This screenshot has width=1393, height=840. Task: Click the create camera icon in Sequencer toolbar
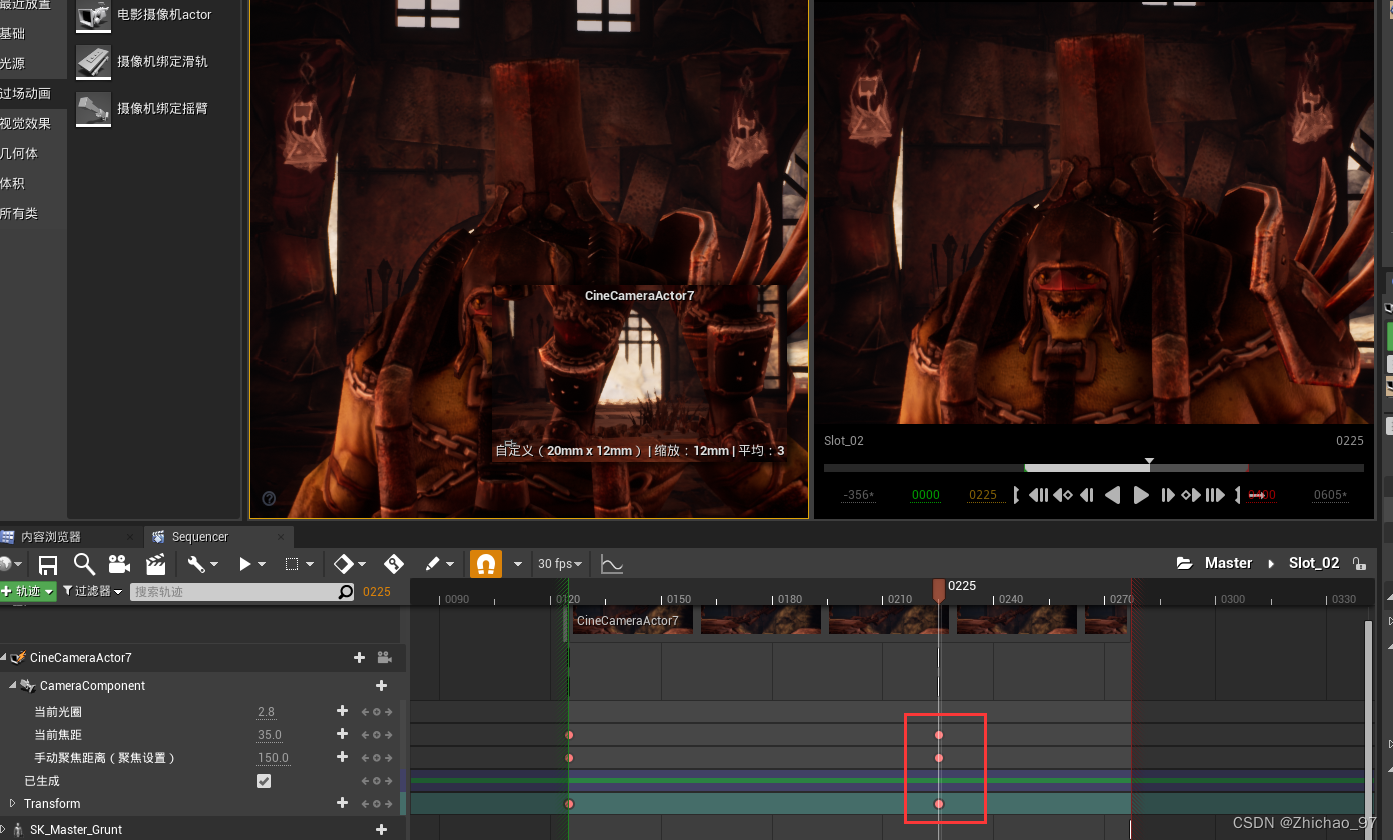[x=119, y=564]
